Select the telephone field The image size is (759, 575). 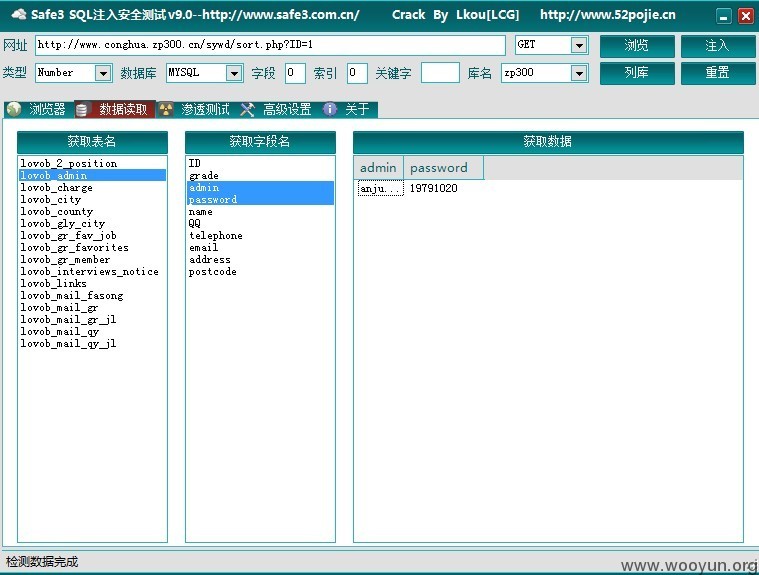(x=260, y=235)
